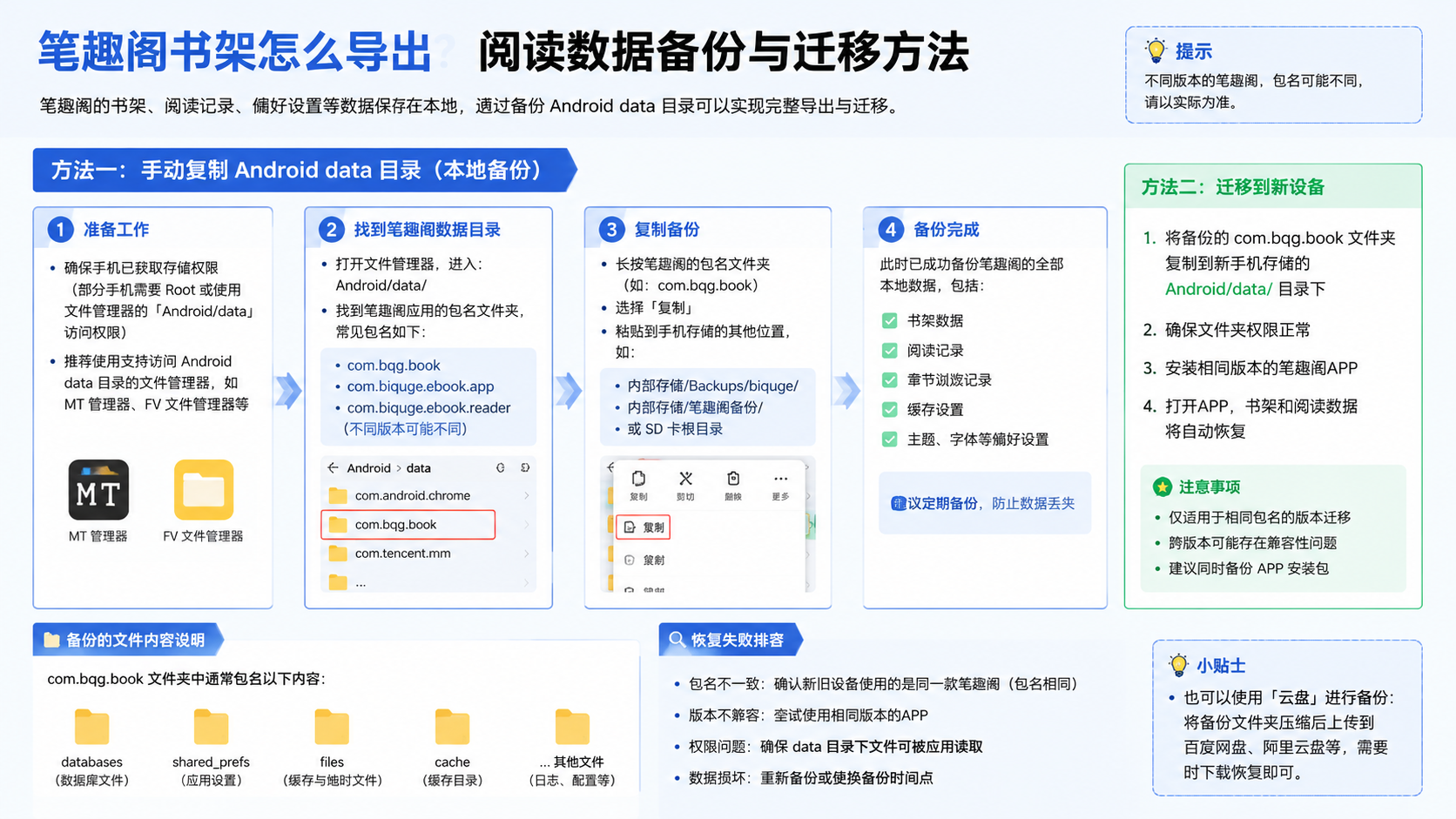Expand the com.bqg.book row chevron
The image size is (1456, 819).
pyautogui.click(x=526, y=525)
